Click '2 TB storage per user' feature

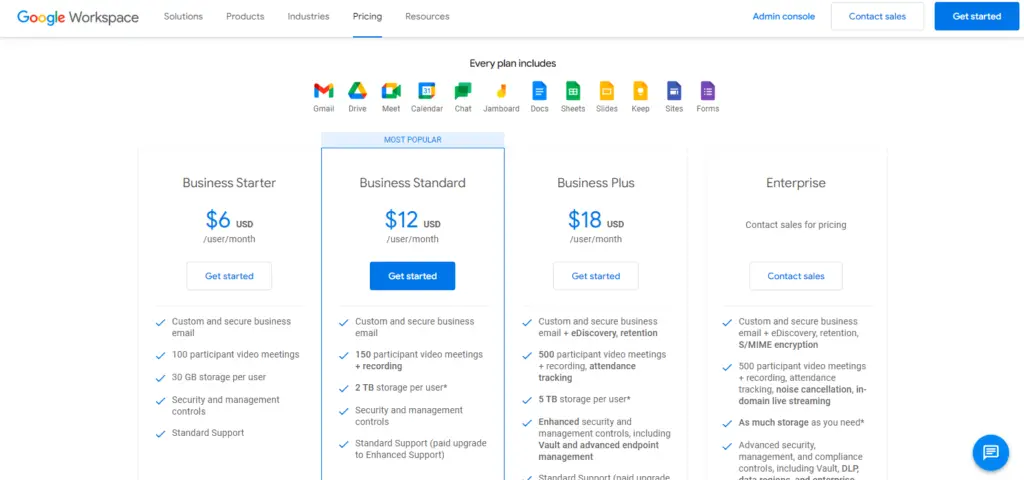tap(401, 388)
